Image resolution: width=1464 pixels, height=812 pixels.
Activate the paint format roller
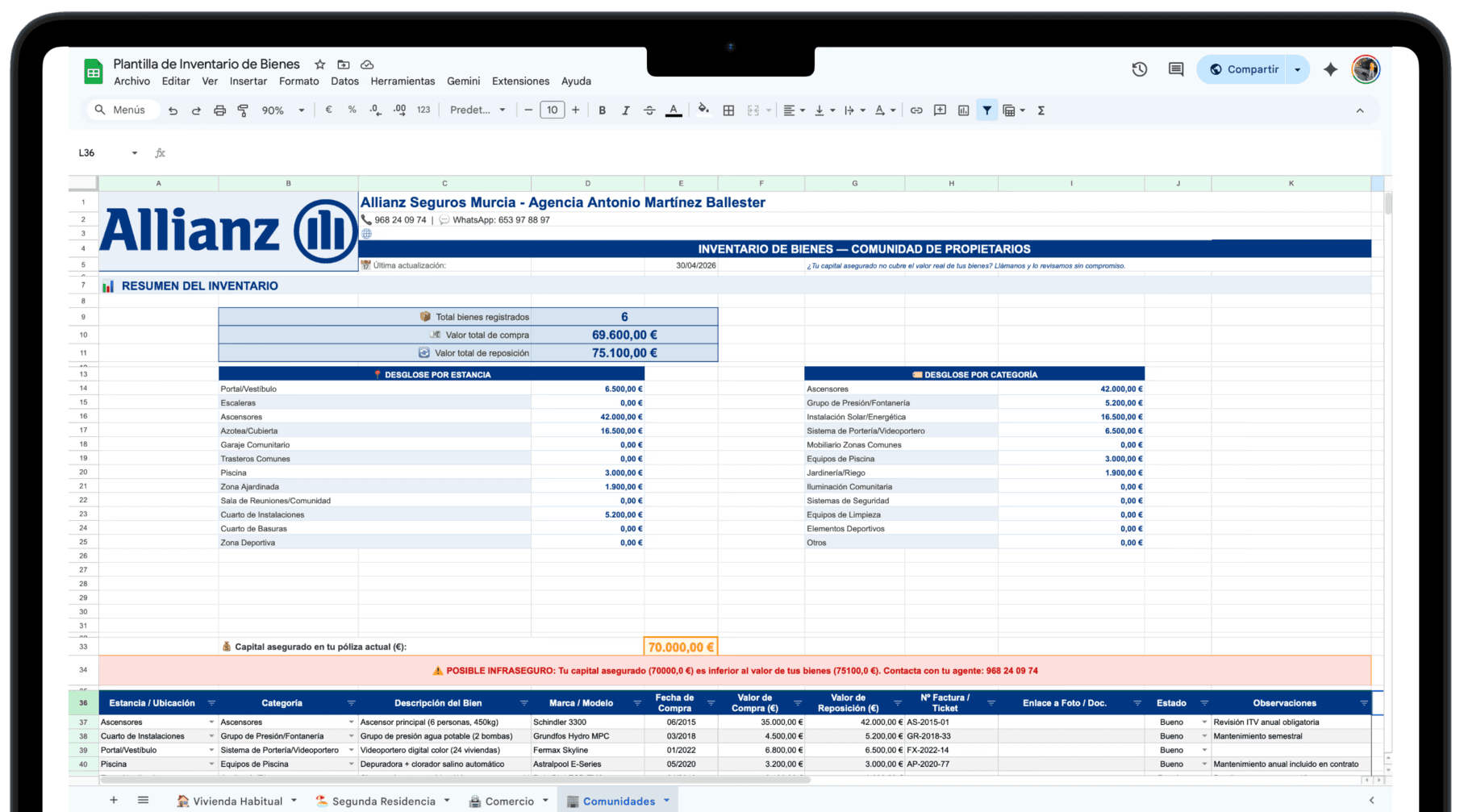coord(243,110)
